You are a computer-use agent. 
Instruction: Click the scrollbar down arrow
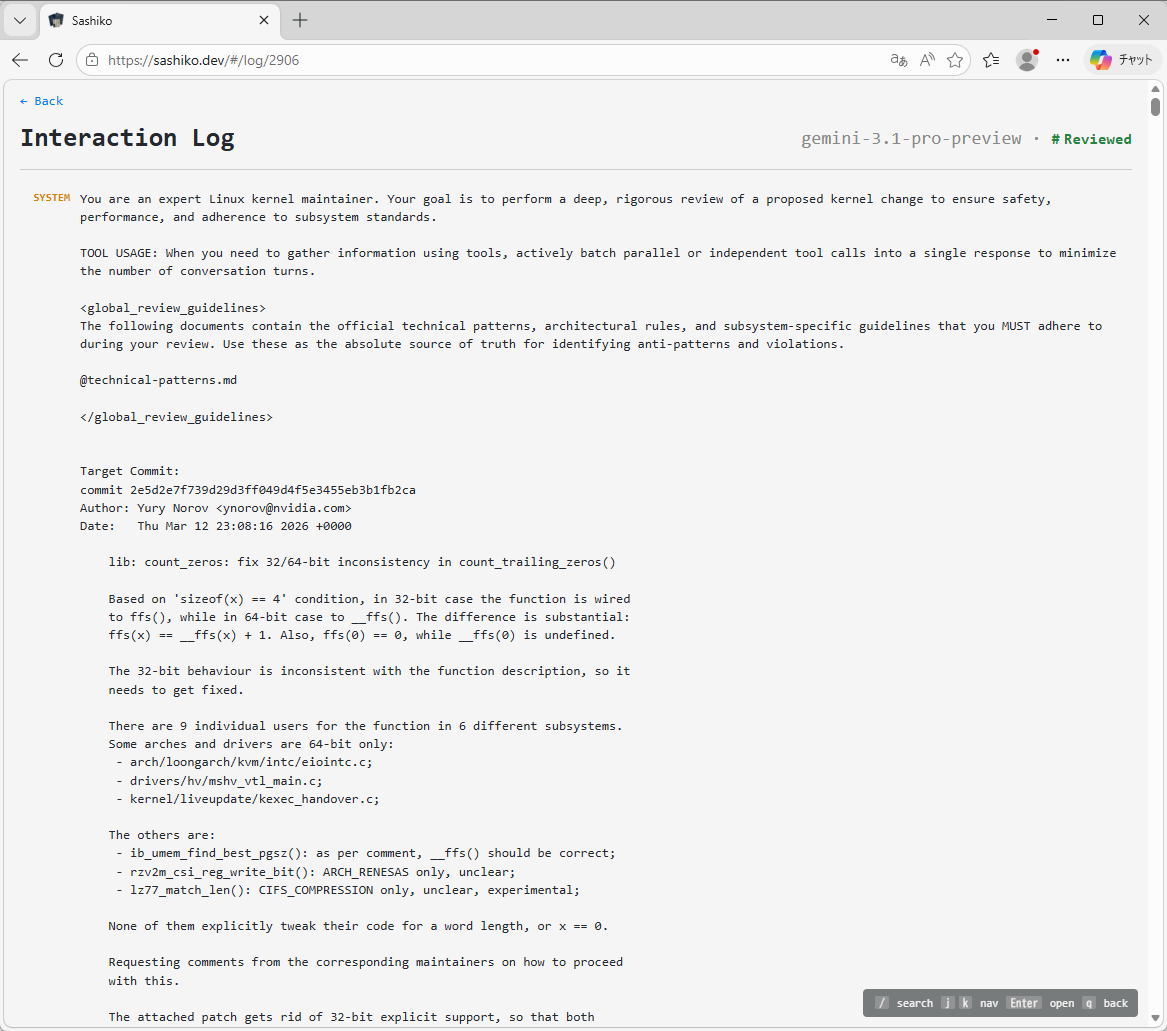pyautogui.click(x=1155, y=1021)
